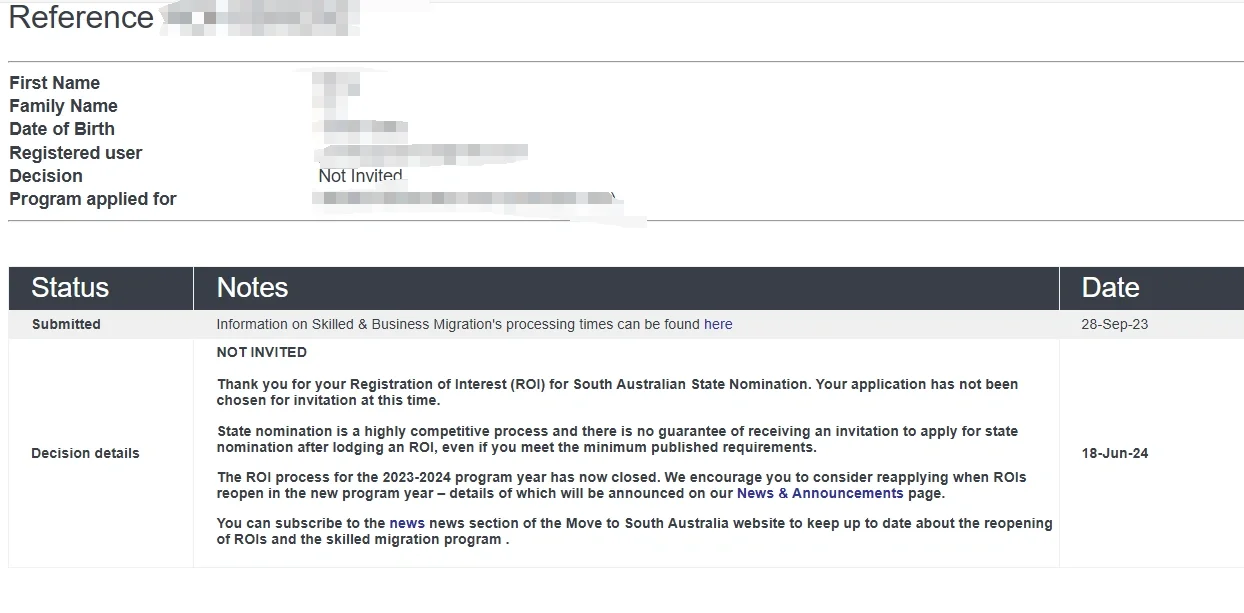
Task: Click the Date of Birth label
Action: point(62,129)
